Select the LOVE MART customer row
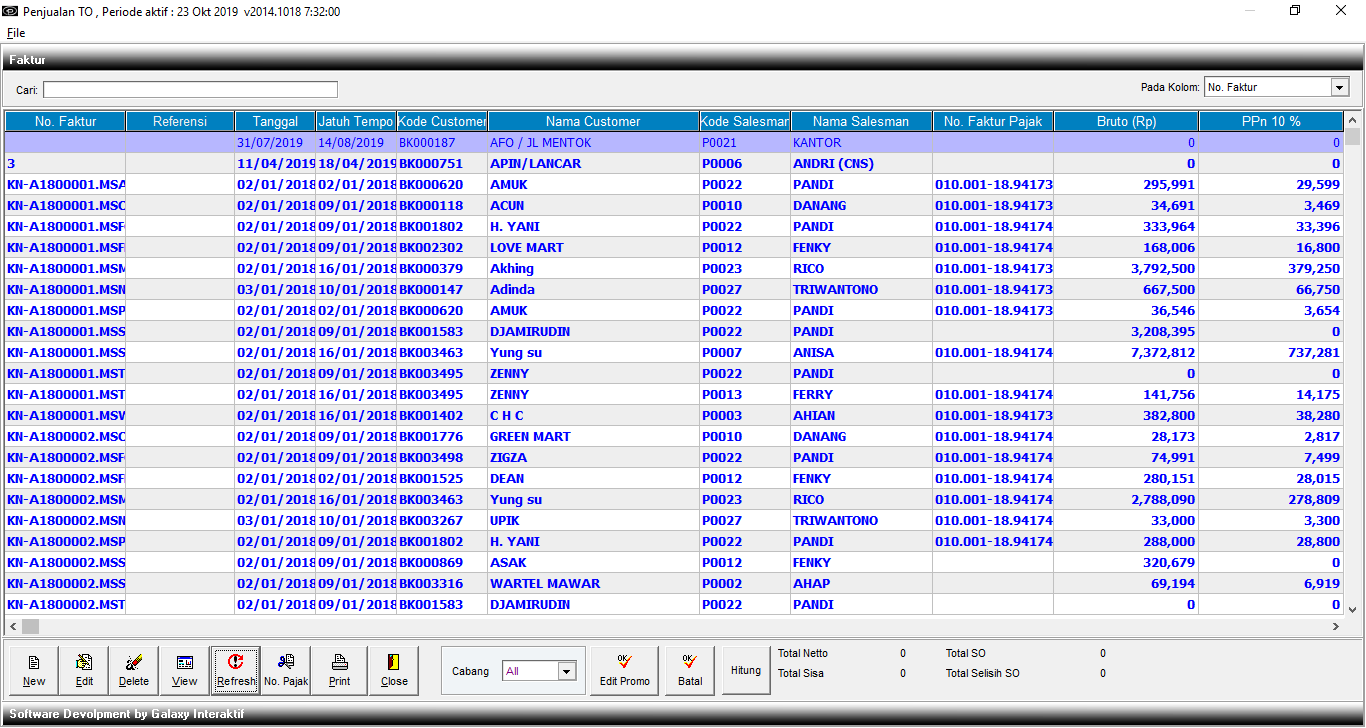The width and height of the screenshot is (1366, 728). click(526, 247)
